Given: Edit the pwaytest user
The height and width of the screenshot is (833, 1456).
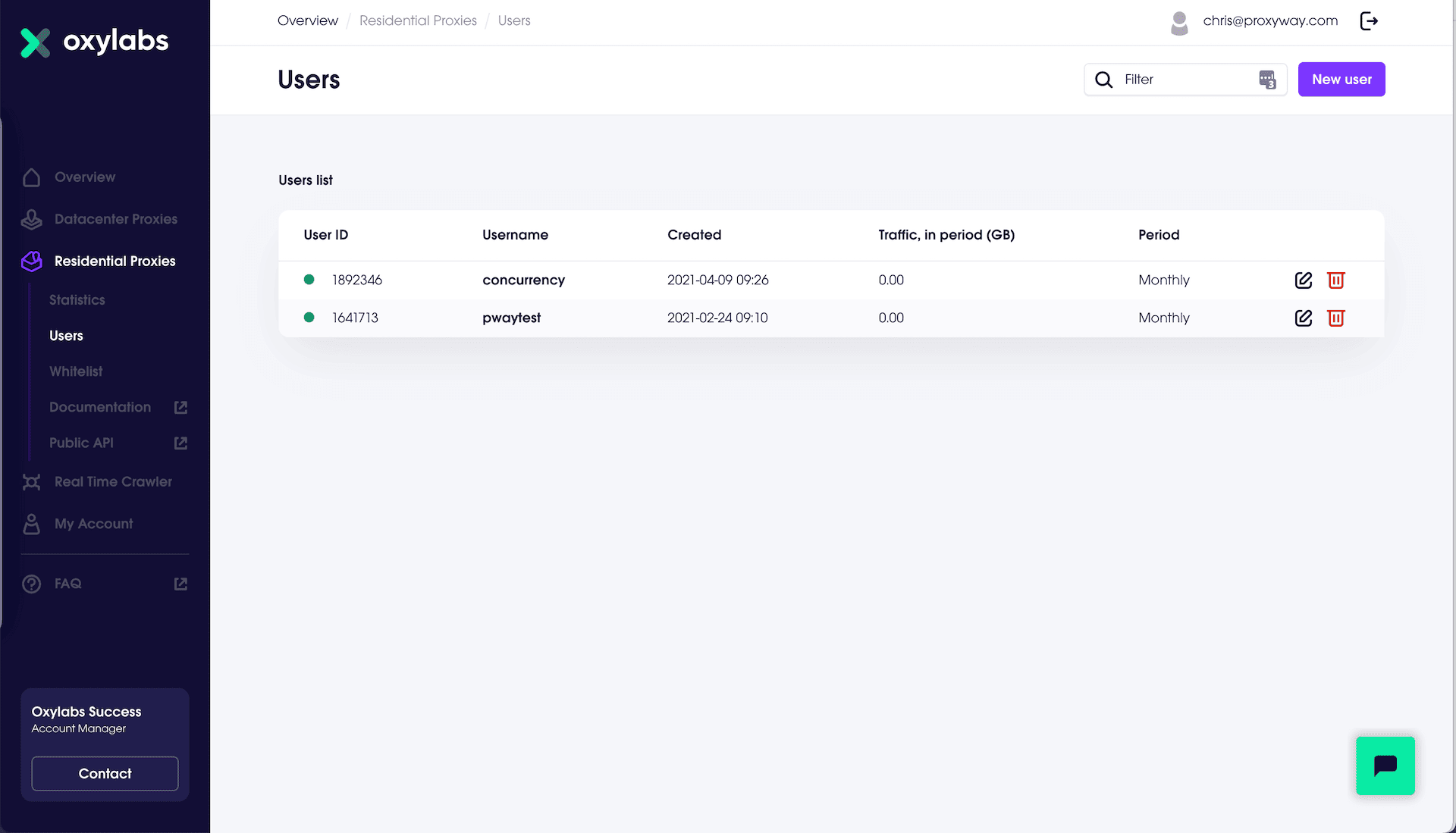Looking at the screenshot, I should (x=1304, y=318).
